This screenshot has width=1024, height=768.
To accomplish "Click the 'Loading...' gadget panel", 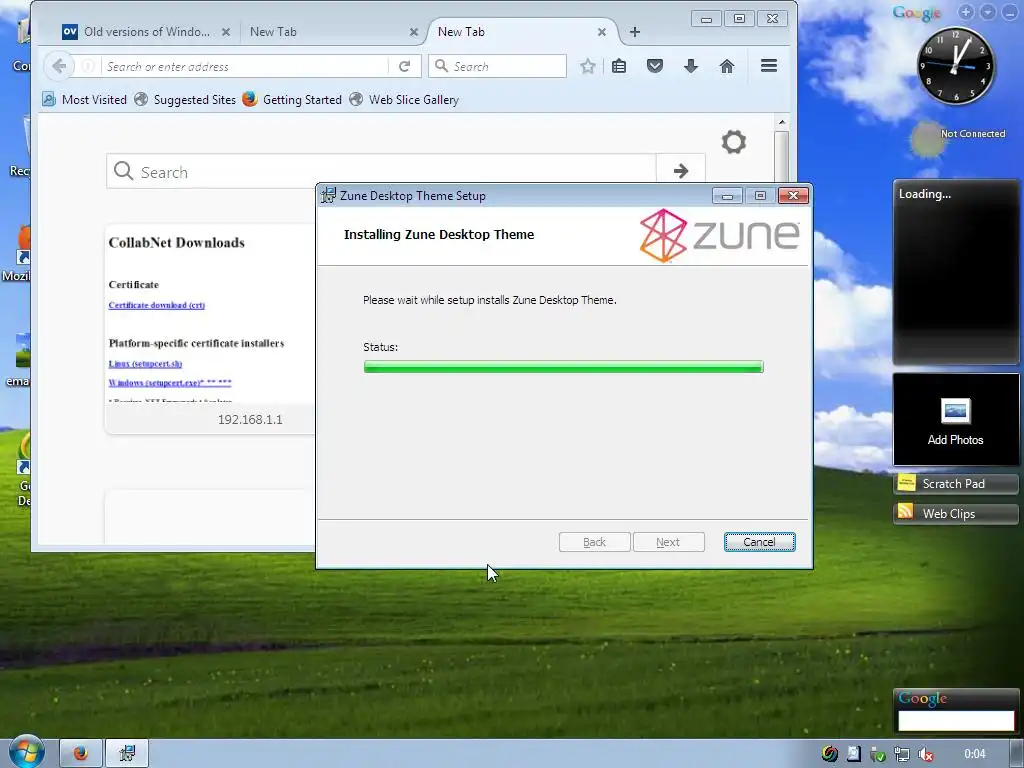I will click(955, 272).
